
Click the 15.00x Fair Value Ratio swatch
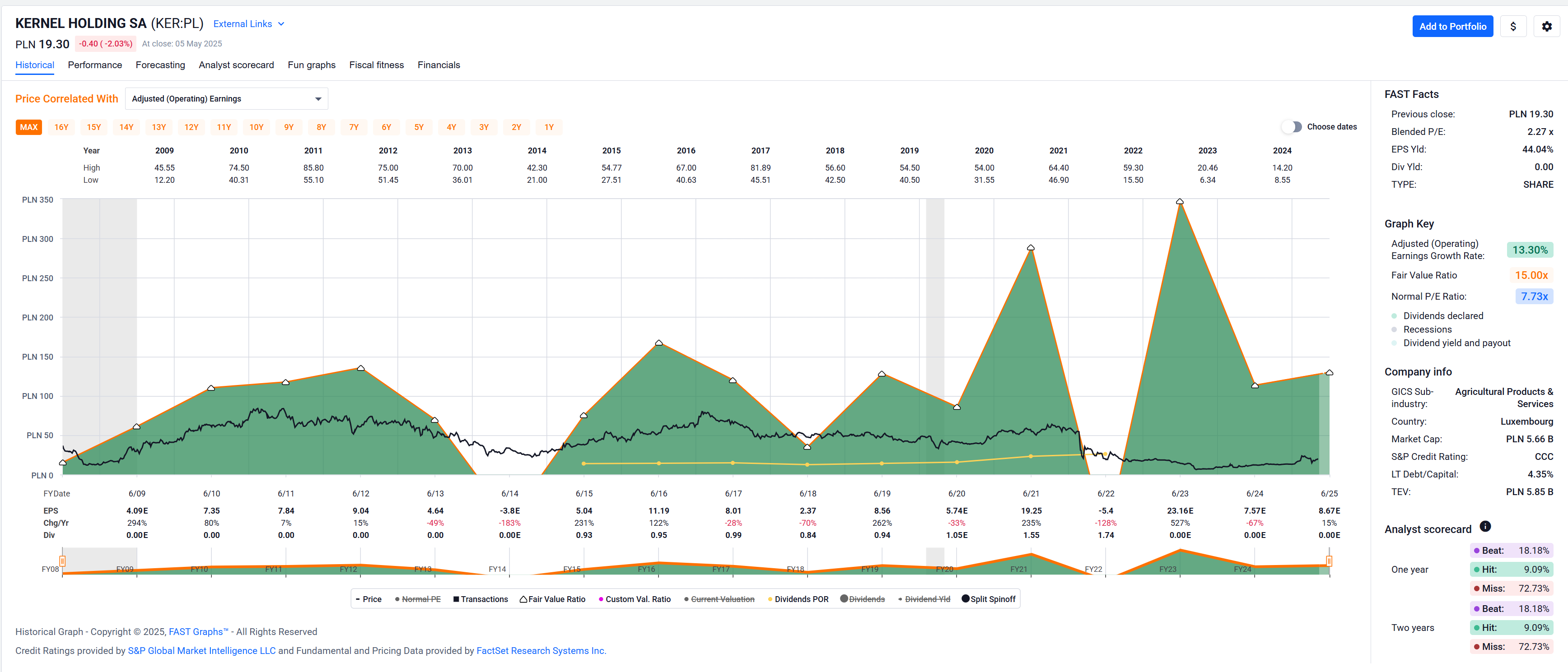pyautogui.click(x=1531, y=275)
